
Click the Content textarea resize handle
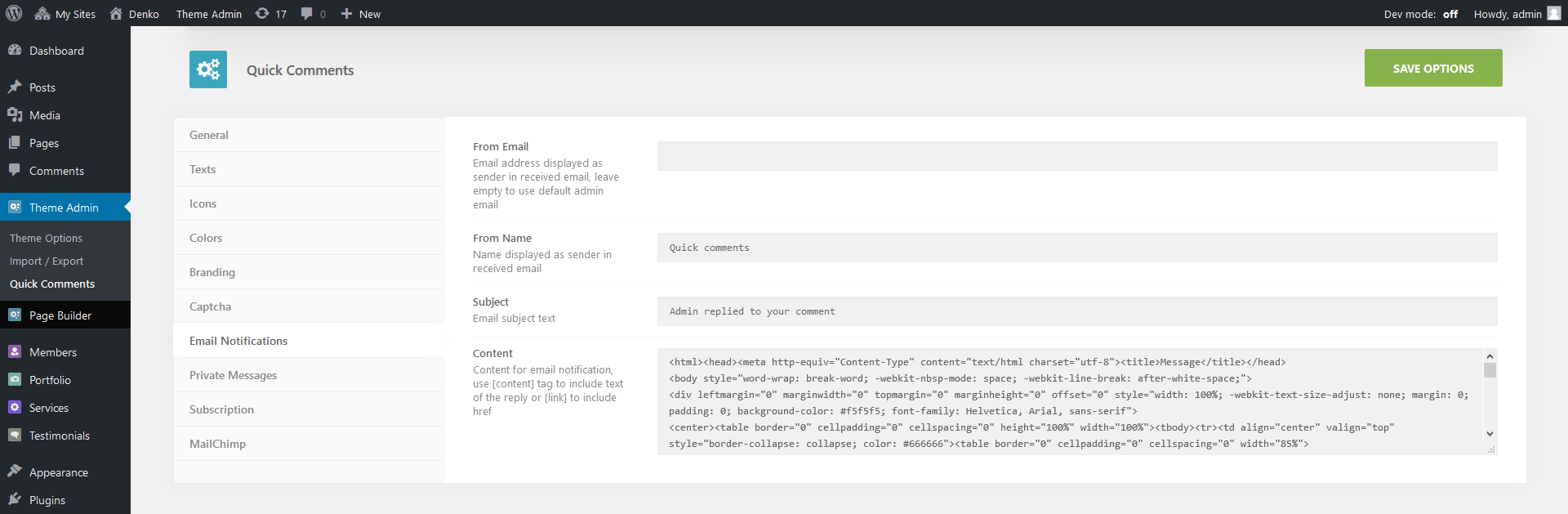pyautogui.click(x=1491, y=449)
